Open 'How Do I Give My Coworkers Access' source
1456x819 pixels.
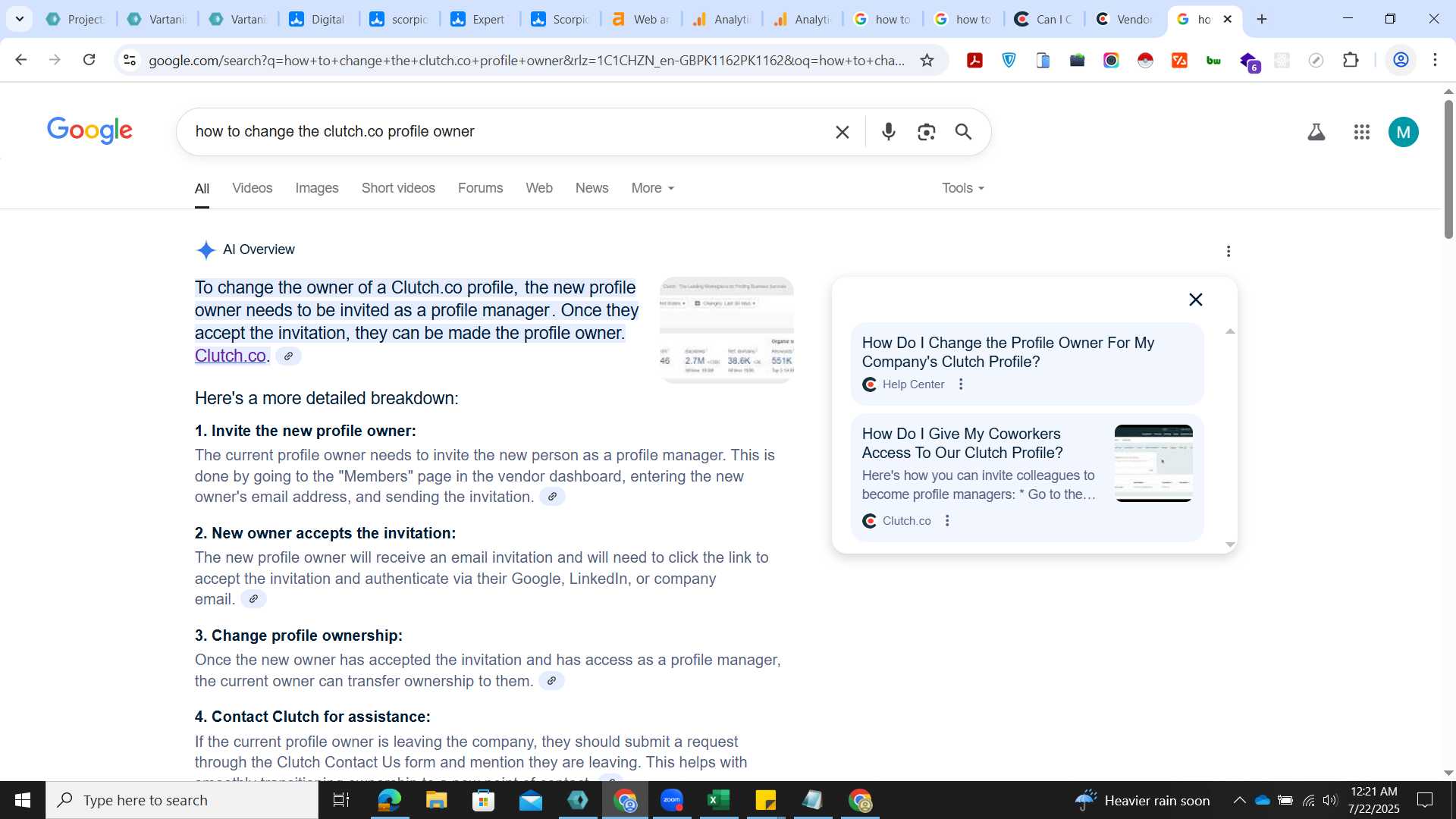[962, 443]
